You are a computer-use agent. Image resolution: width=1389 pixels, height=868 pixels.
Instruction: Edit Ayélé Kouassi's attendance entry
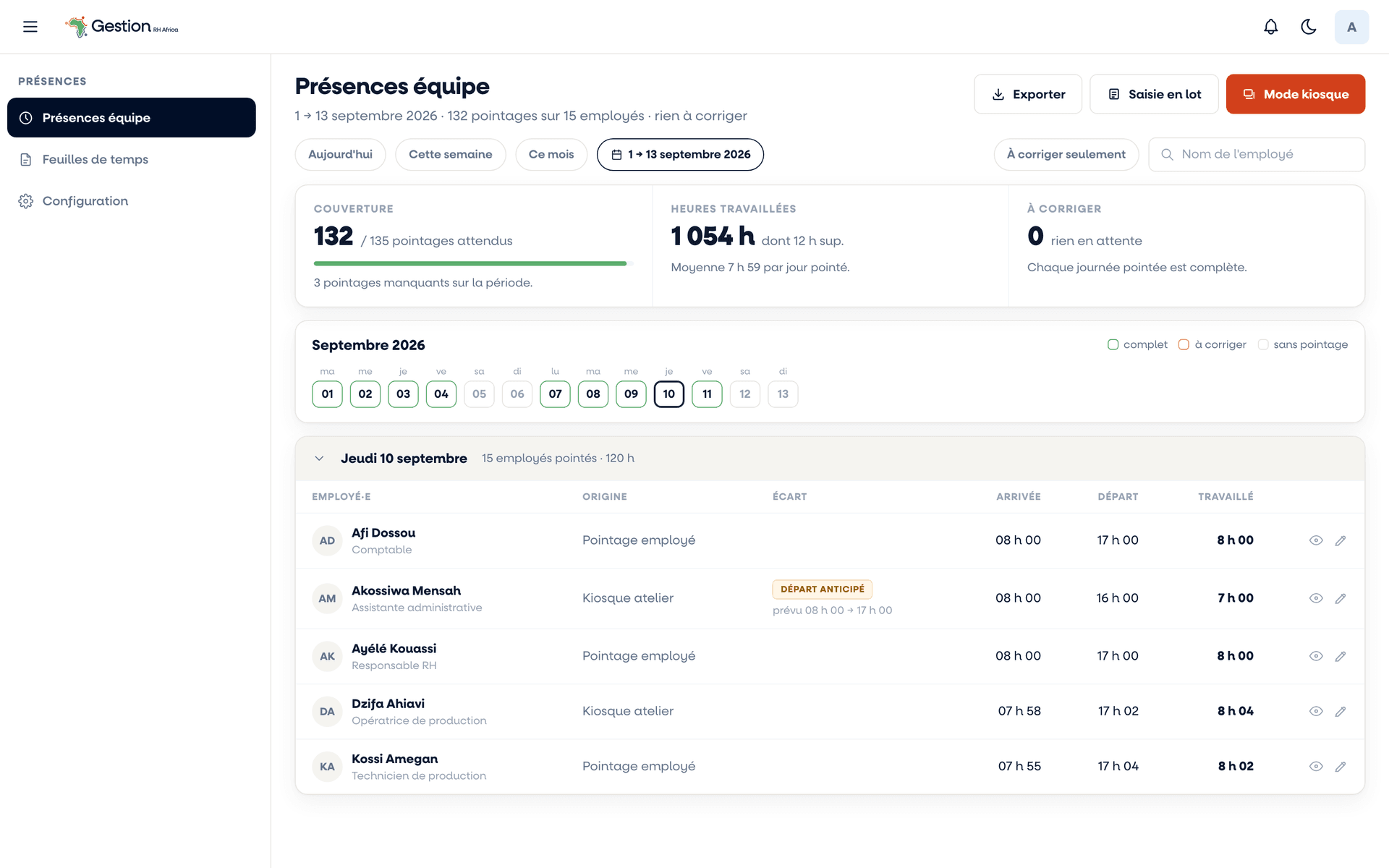tap(1341, 656)
